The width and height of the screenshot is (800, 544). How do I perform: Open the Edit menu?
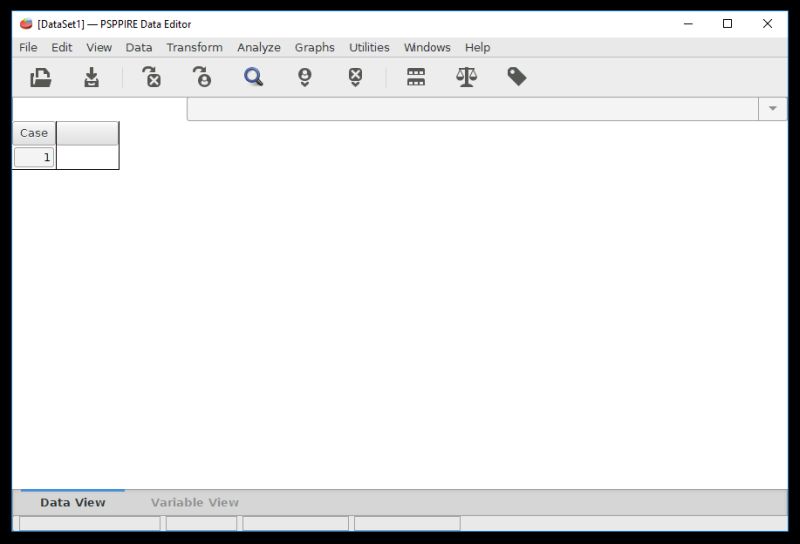pyautogui.click(x=62, y=47)
